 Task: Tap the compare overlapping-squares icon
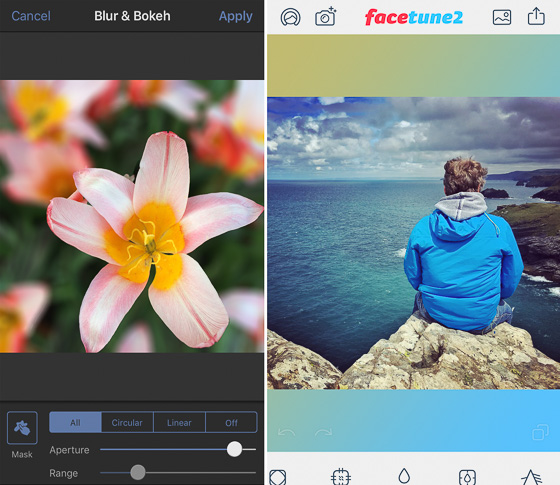(540, 432)
